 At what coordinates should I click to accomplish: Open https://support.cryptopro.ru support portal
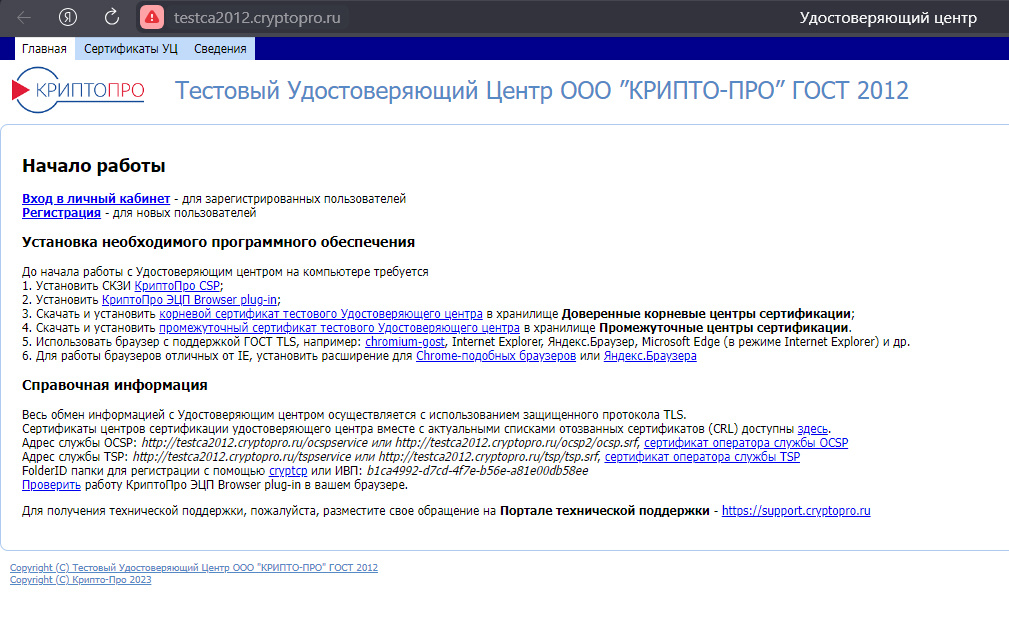795,510
